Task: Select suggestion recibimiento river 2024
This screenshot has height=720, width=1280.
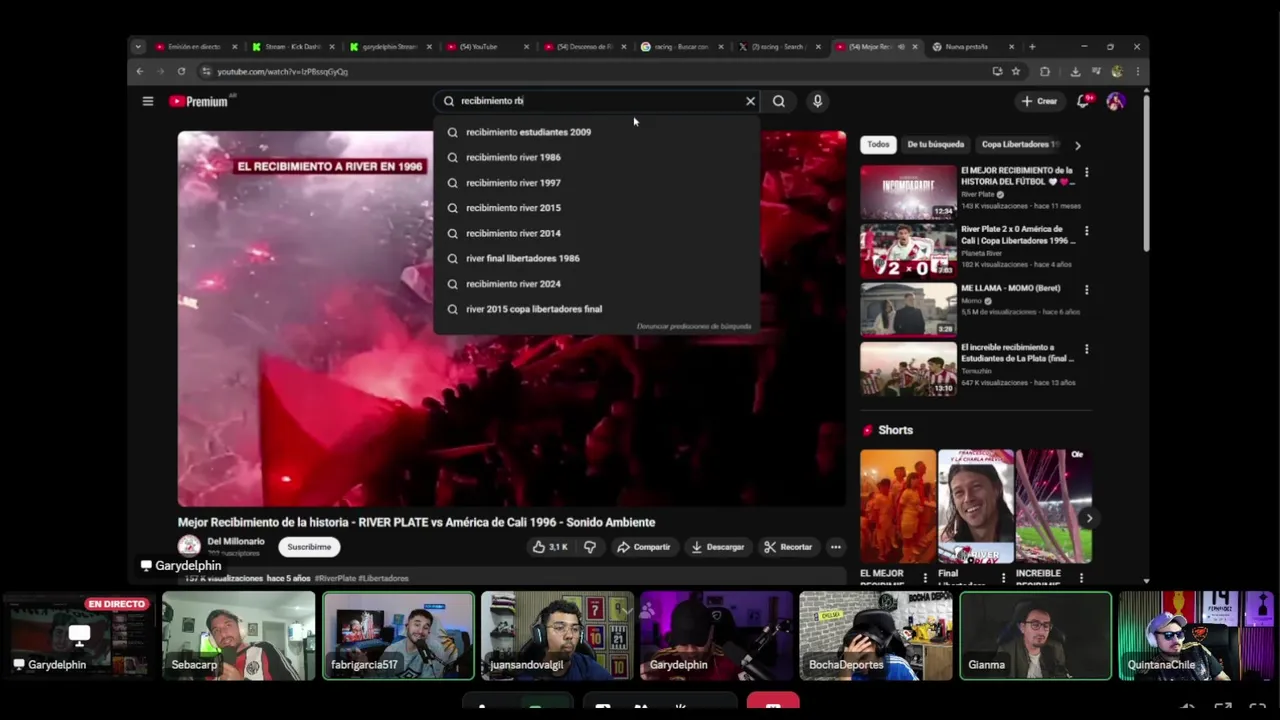Action: point(596,284)
